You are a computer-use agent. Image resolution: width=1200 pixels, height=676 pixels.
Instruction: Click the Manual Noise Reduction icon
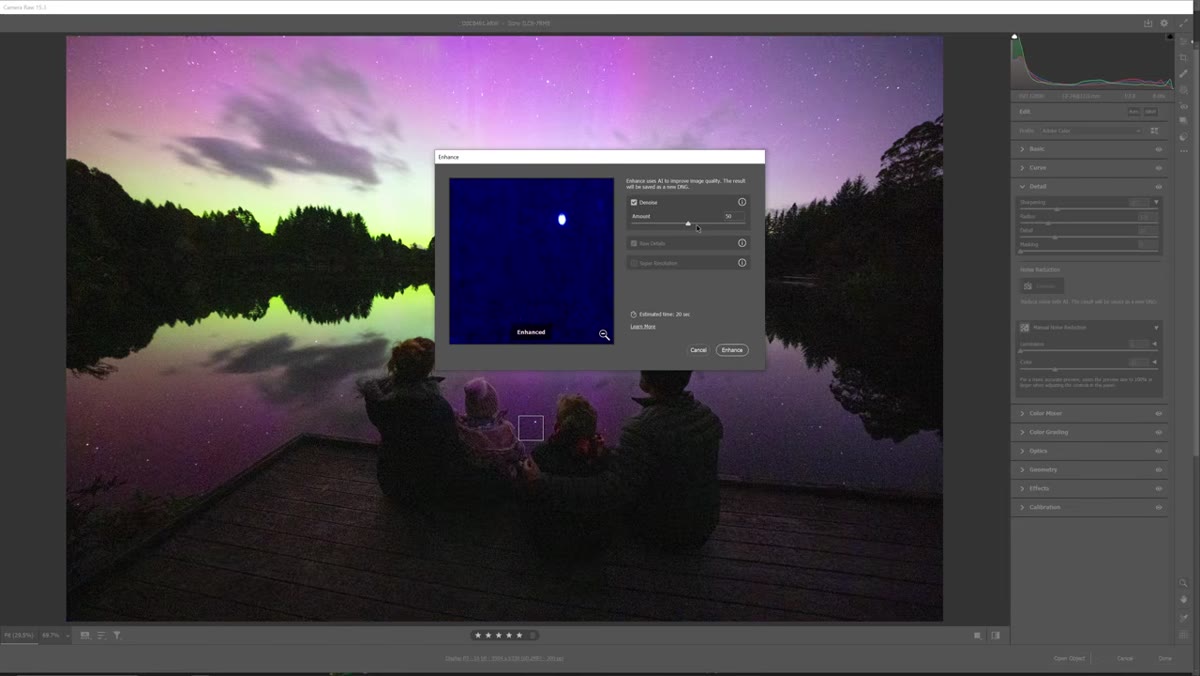click(x=1025, y=327)
